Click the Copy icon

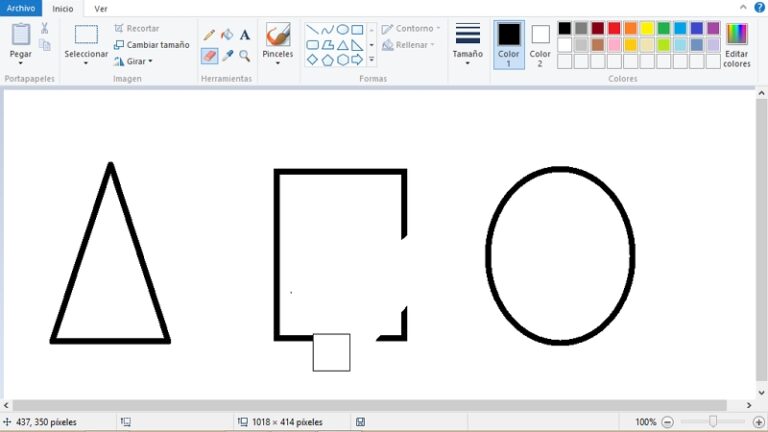(45, 46)
